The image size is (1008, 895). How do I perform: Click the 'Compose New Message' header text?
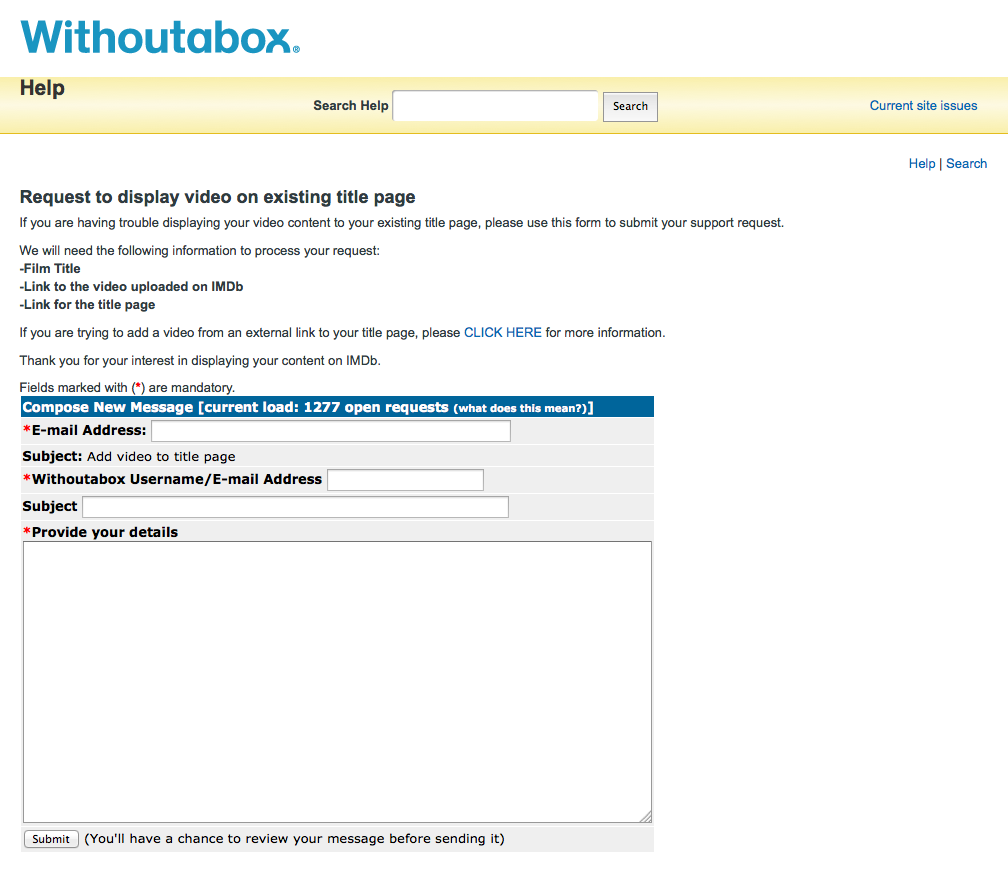click(x=108, y=407)
